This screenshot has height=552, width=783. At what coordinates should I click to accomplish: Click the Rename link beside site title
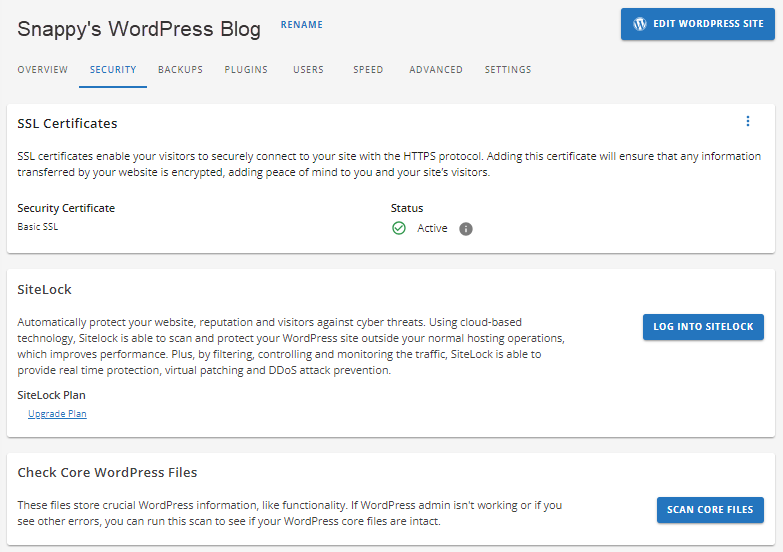click(301, 25)
